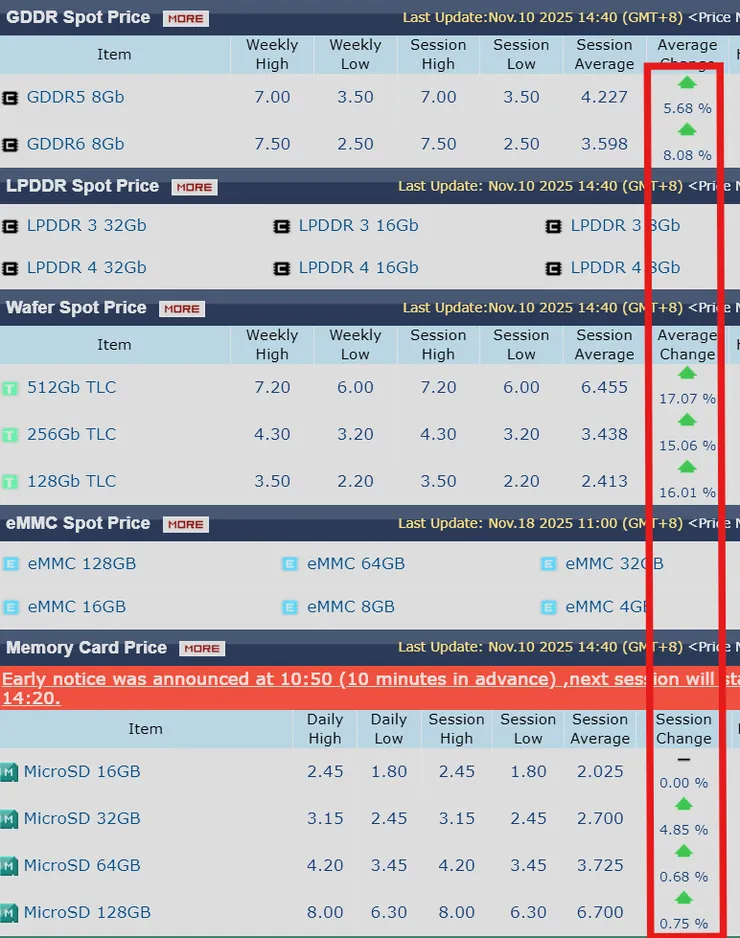
Task: Click the M icon beside MicroSD 32GB
Action: click(8, 819)
